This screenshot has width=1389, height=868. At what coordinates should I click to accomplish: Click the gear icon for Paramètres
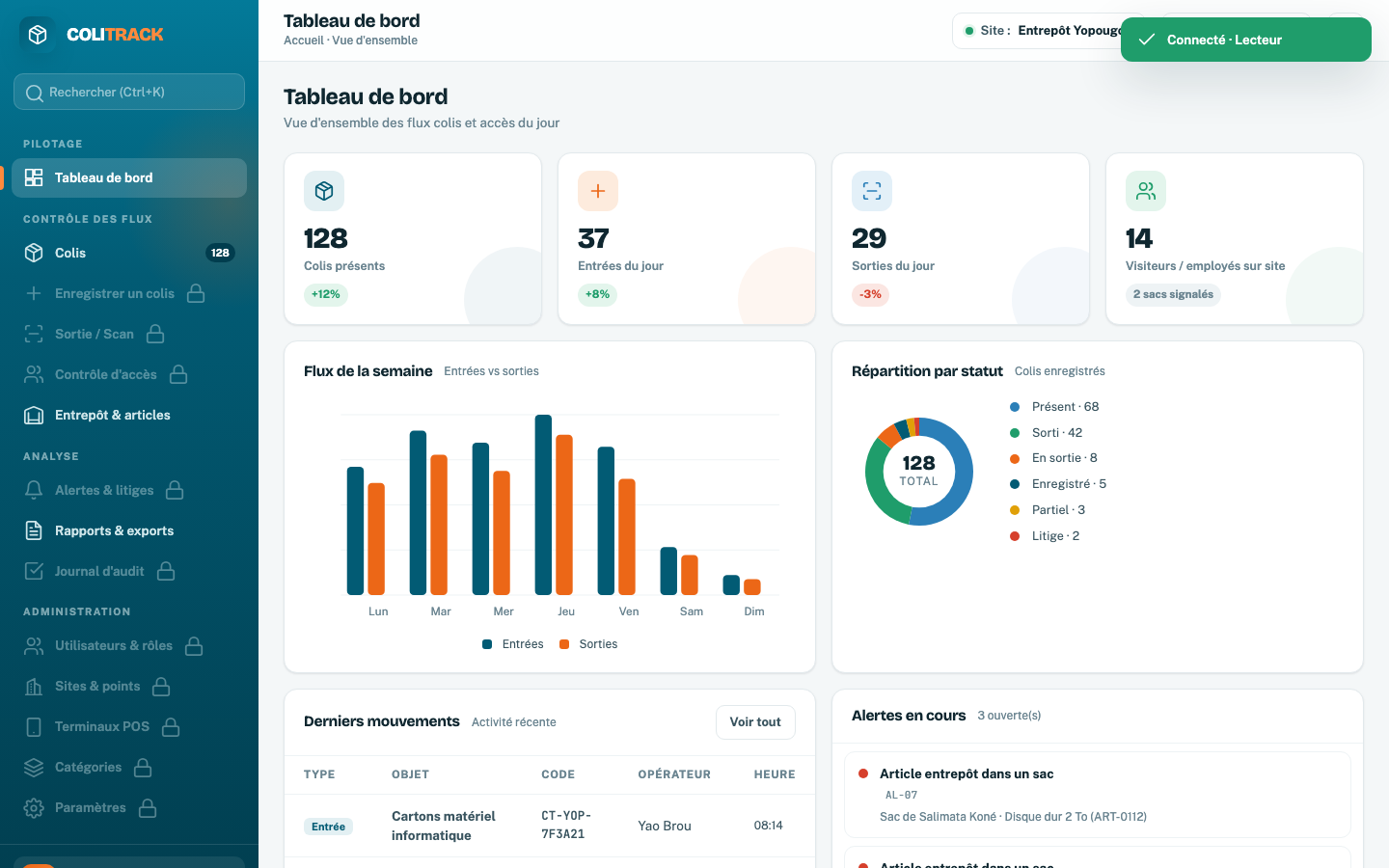click(34, 807)
